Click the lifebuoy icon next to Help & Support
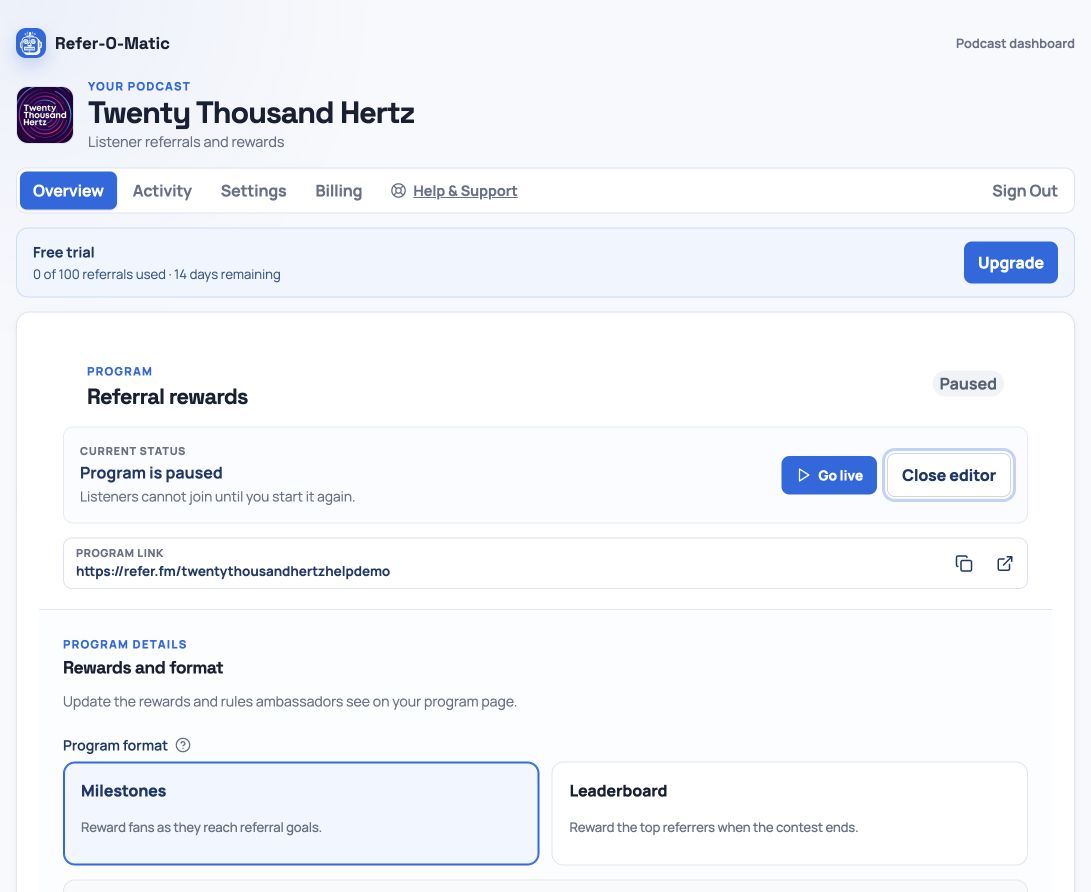Image resolution: width=1091 pixels, height=892 pixels. [x=398, y=191]
